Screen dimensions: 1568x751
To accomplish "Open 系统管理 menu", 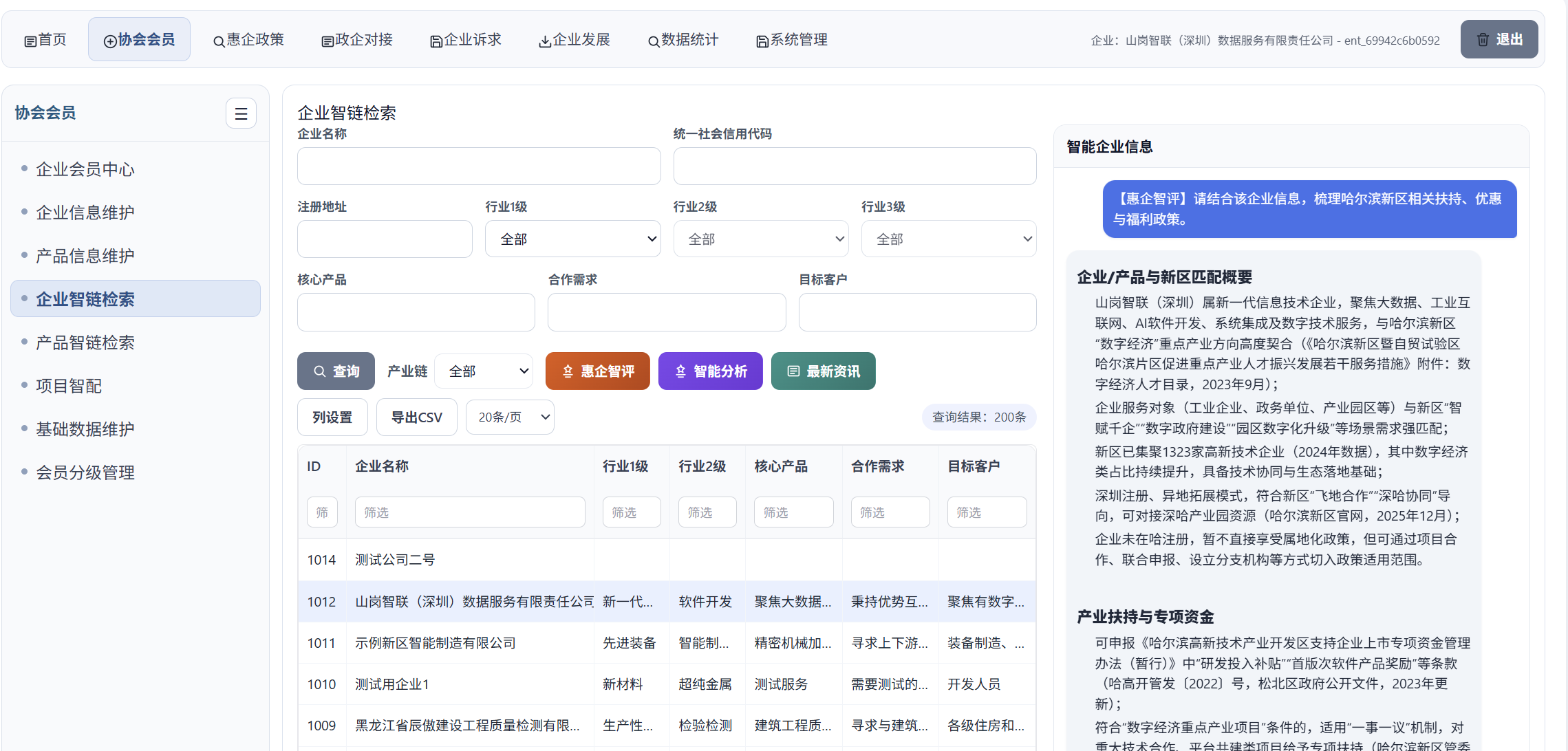I will pos(792,40).
